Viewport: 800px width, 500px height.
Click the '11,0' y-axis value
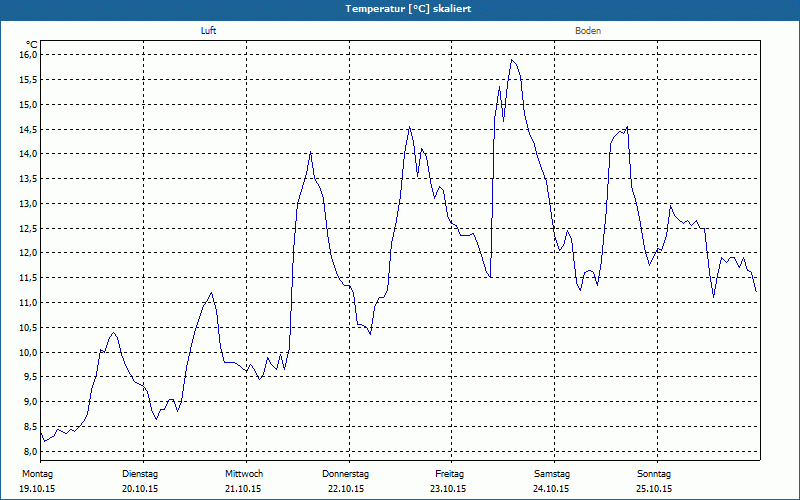pyautogui.click(x=29, y=303)
